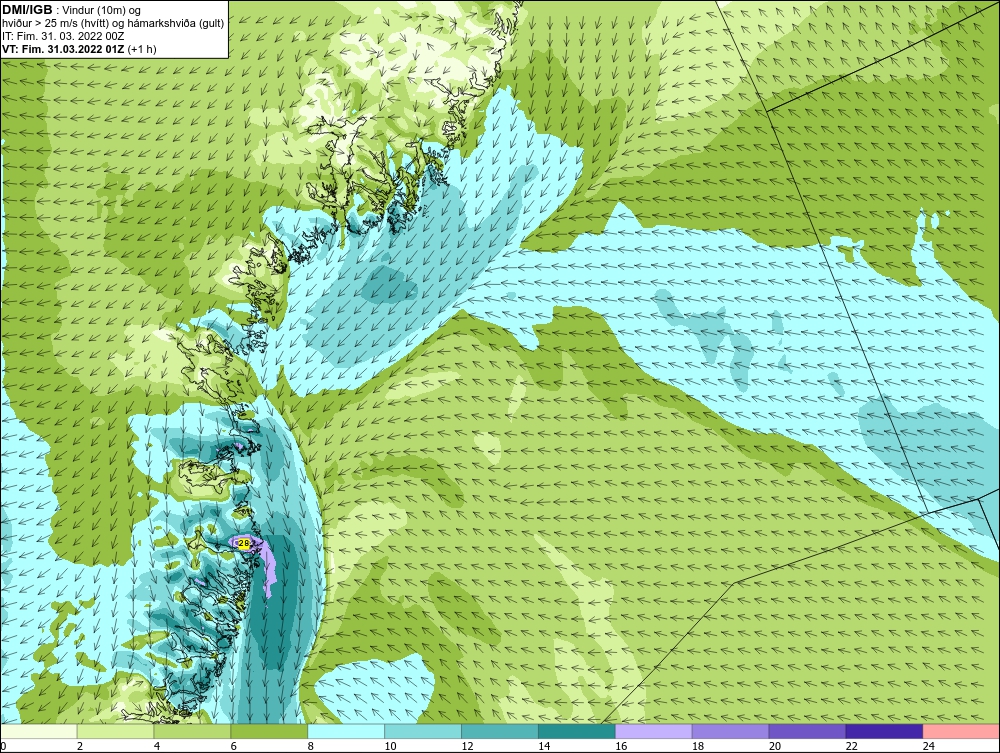Image resolution: width=1000 pixels, height=753 pixels.
Task: Click legend tick label 24
Action: pyautogui.click(x=929, y=746)
